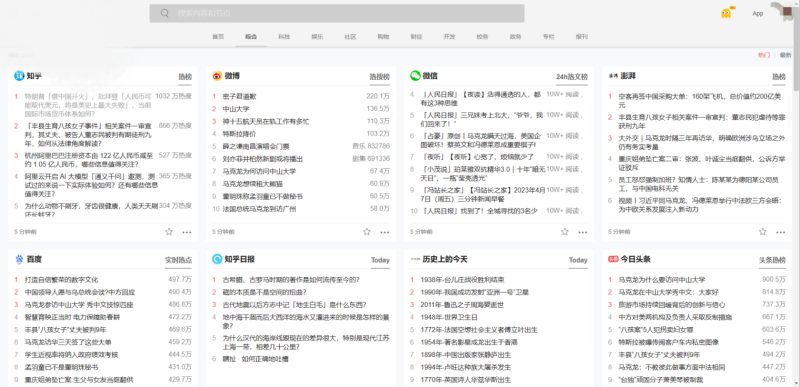The image size is (800, 387).
Task: Open more options on 澎湃 card
Action: [781, 233]
